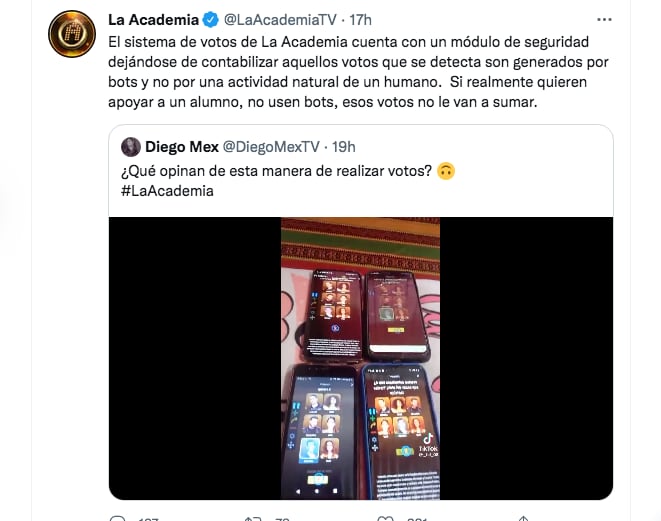The height and width of the screenshot is (521, 661).
Task: Click the retweet arrows icon
Action: click(x=253, y=518)
